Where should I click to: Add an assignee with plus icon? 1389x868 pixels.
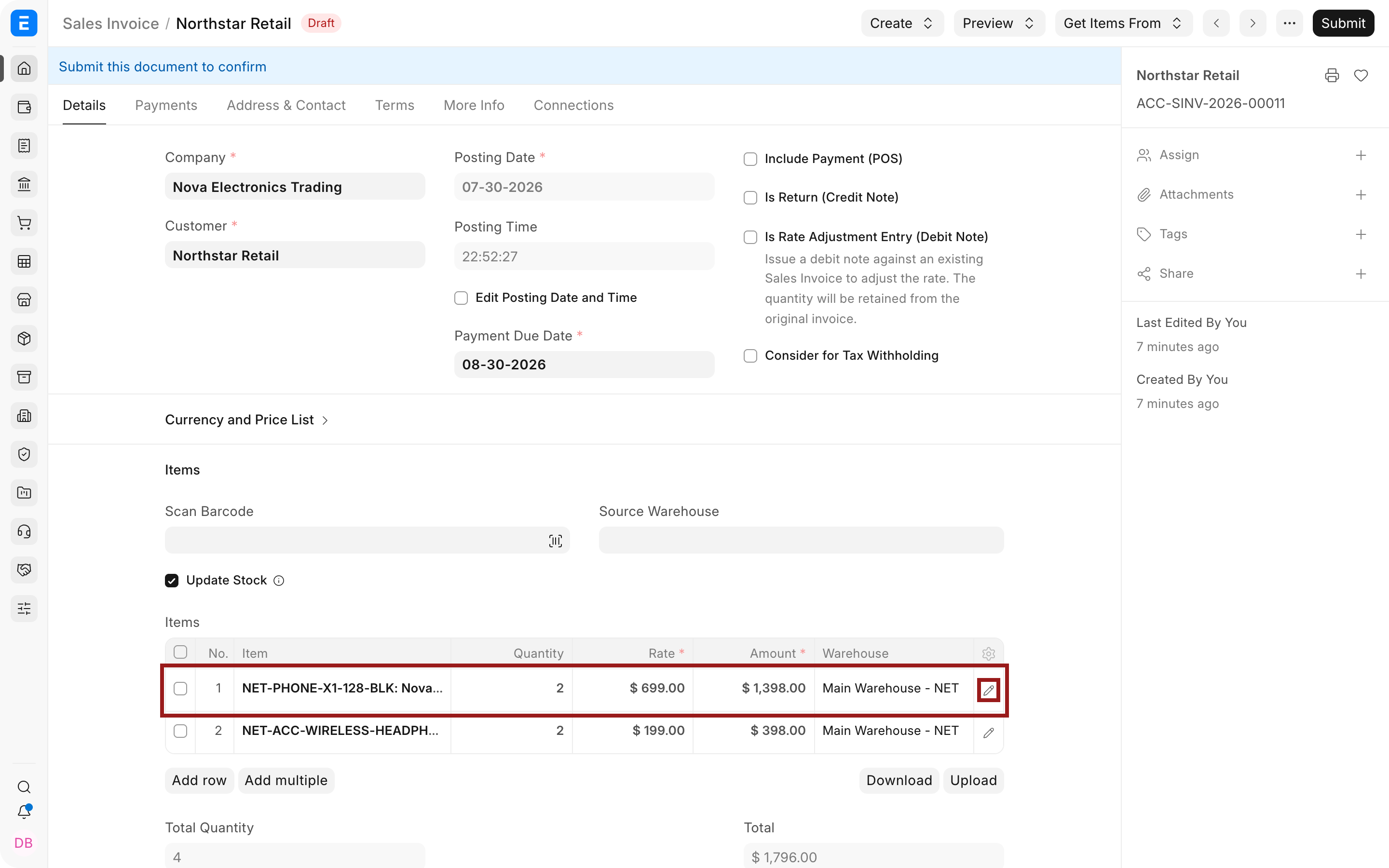pyautogui.click(x=1361, y=155)
